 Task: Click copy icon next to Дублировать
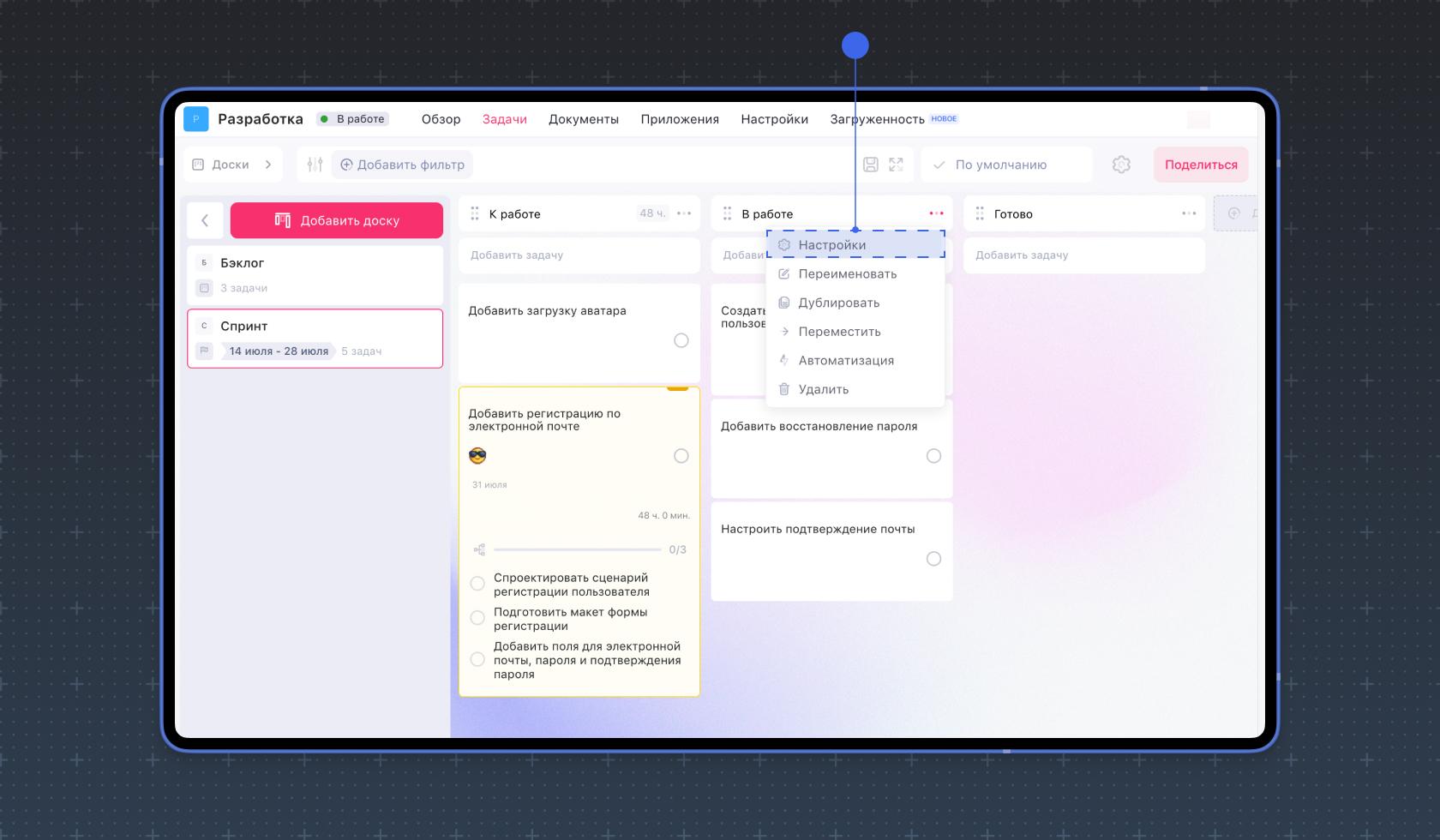coord(783,303)
